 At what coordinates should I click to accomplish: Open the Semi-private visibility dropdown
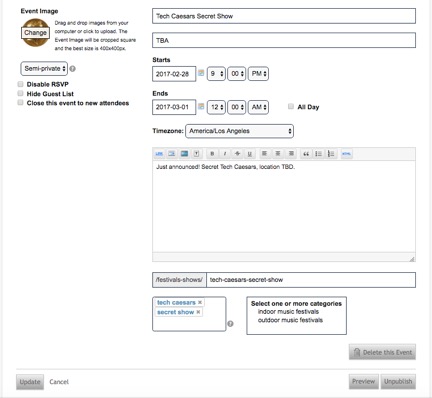click(x=44, y=69)
